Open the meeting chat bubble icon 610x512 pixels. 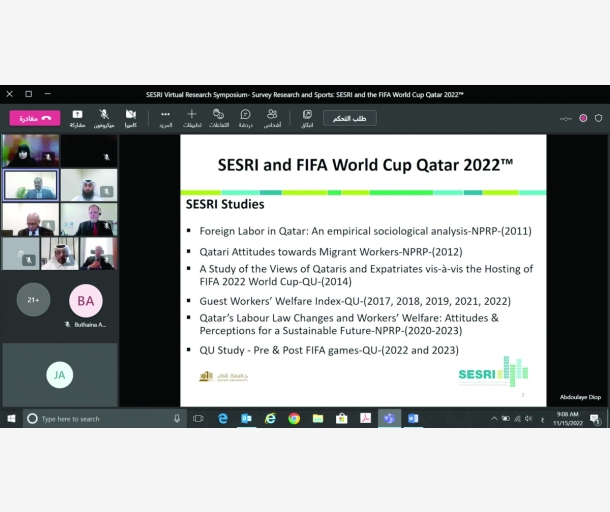point(245,117)
